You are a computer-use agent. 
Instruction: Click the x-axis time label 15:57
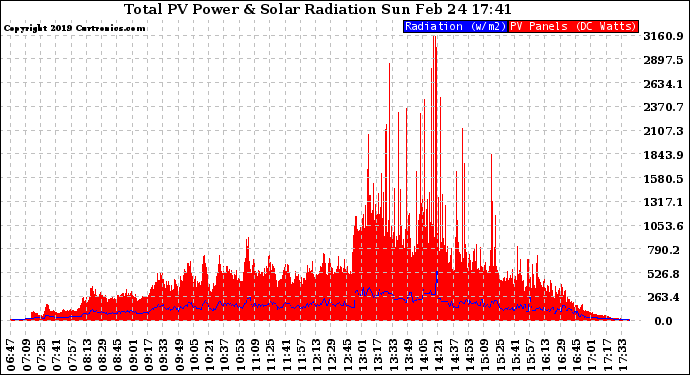(x=530, y=355)
